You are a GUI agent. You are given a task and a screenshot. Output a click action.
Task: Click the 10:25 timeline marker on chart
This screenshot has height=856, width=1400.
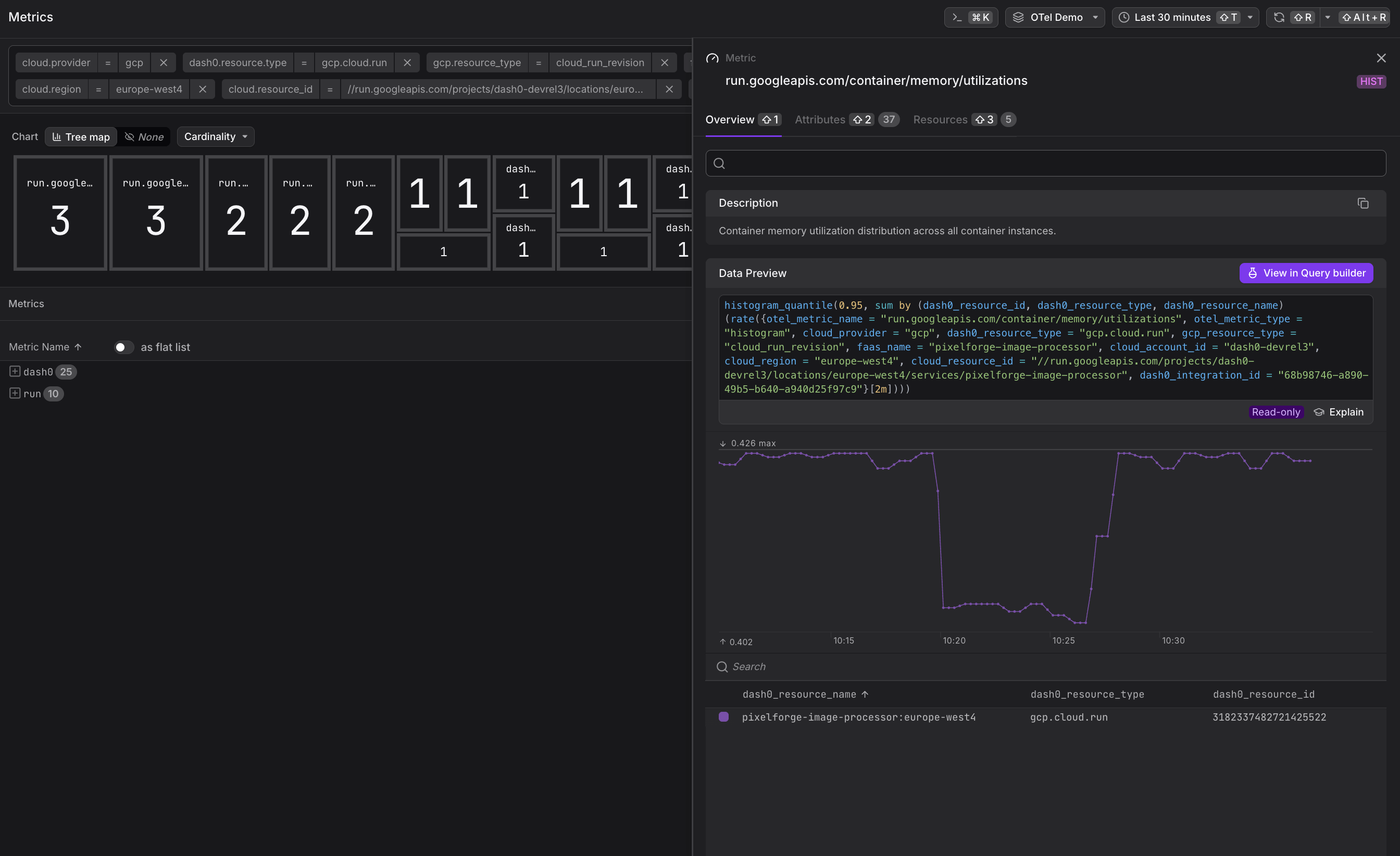point(1063,641)
